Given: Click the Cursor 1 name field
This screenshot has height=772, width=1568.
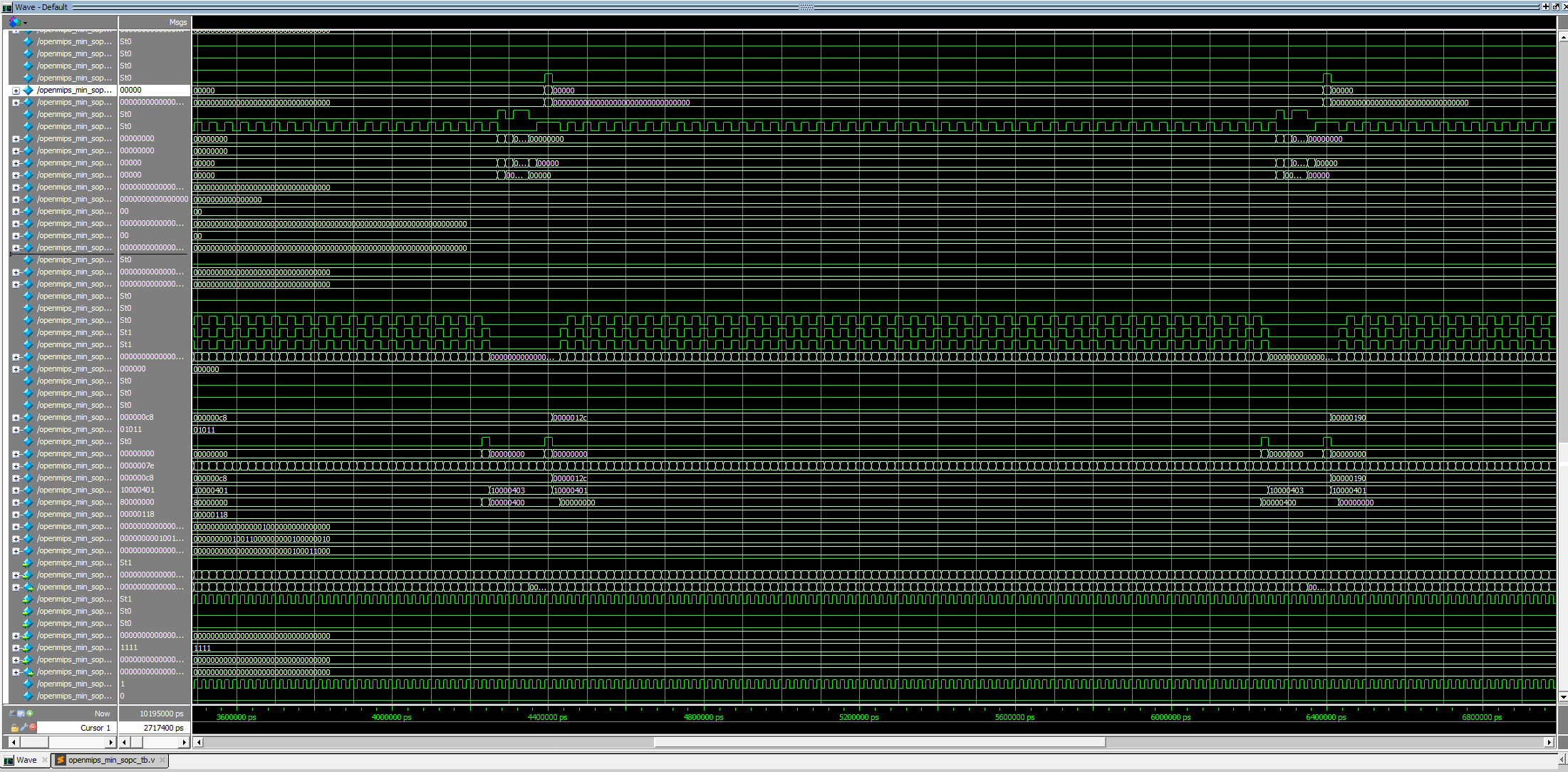Looking at the screenshot, I should (95, 728).
